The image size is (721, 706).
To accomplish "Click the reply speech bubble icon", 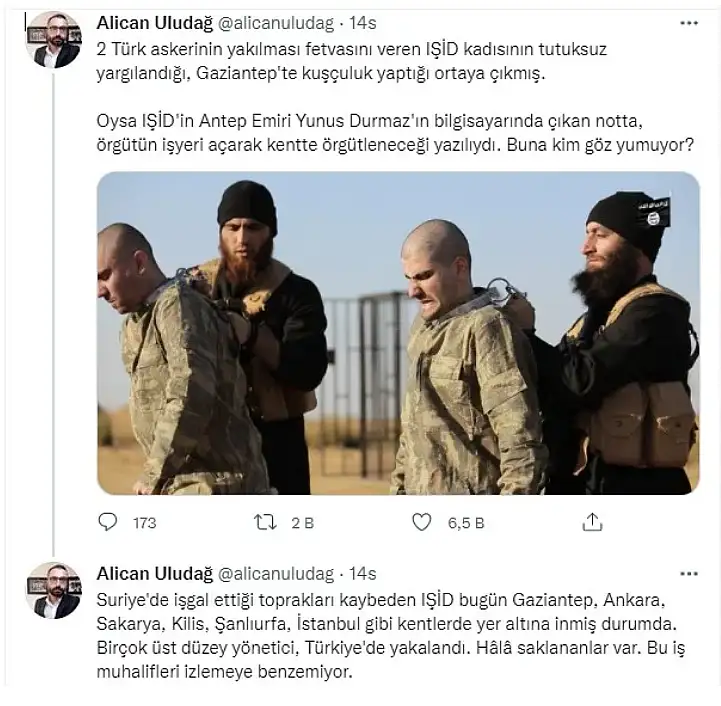I will pos(108,522).
